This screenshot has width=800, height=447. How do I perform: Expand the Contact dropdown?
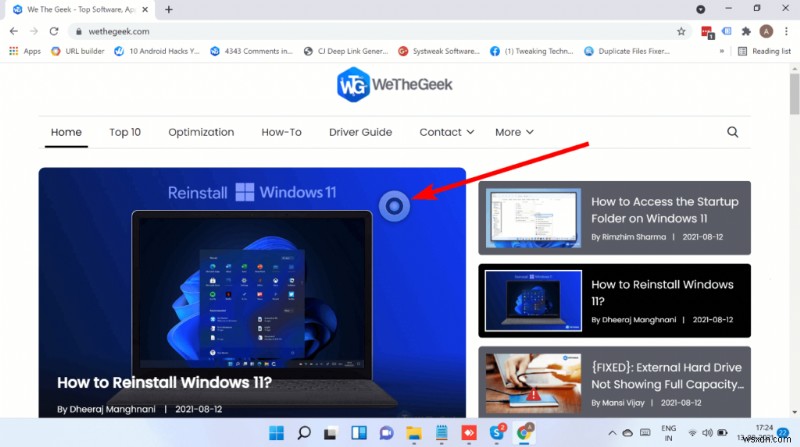click(446, 132)
